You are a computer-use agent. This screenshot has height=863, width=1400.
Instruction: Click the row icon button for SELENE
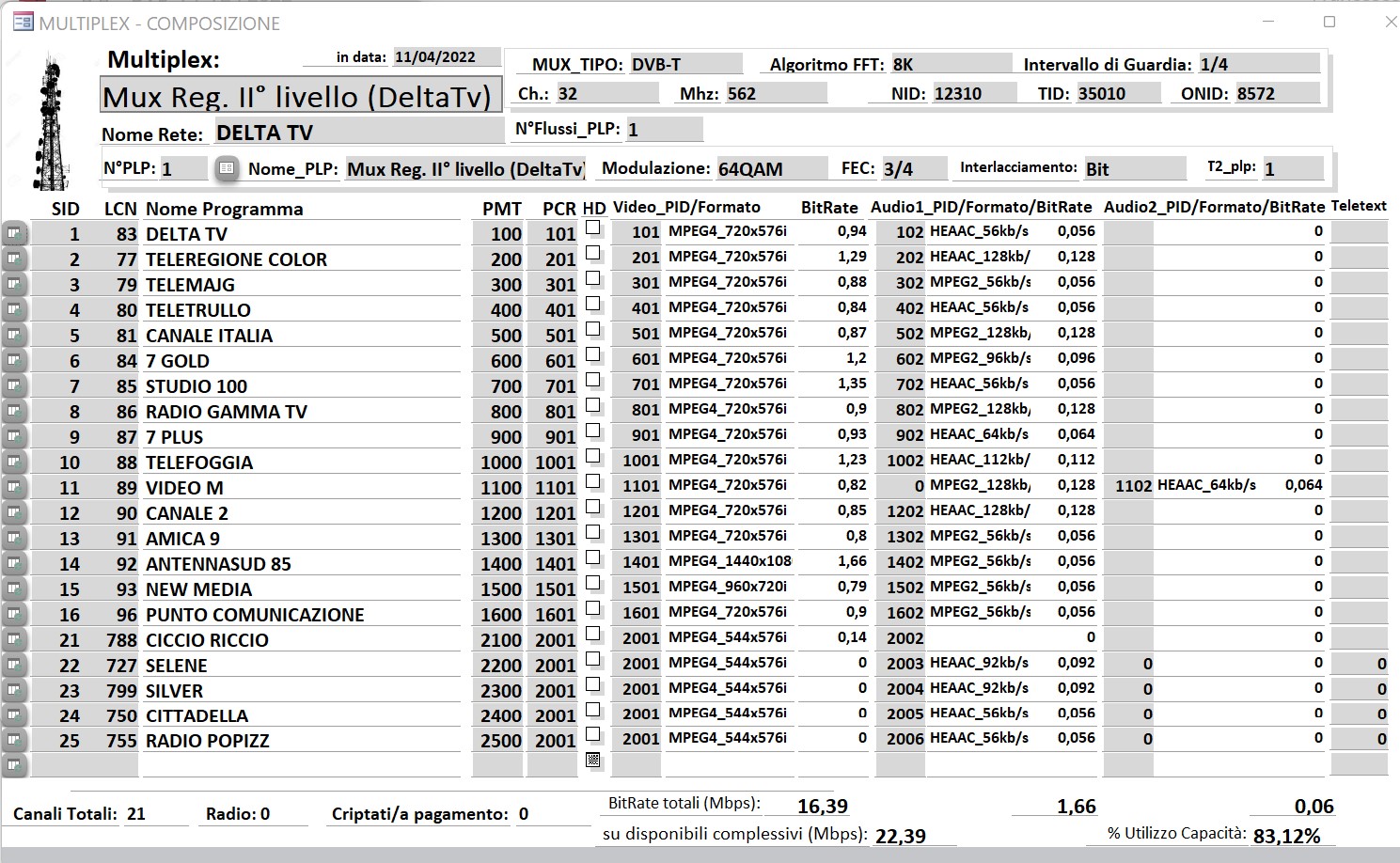coord(14,665)
